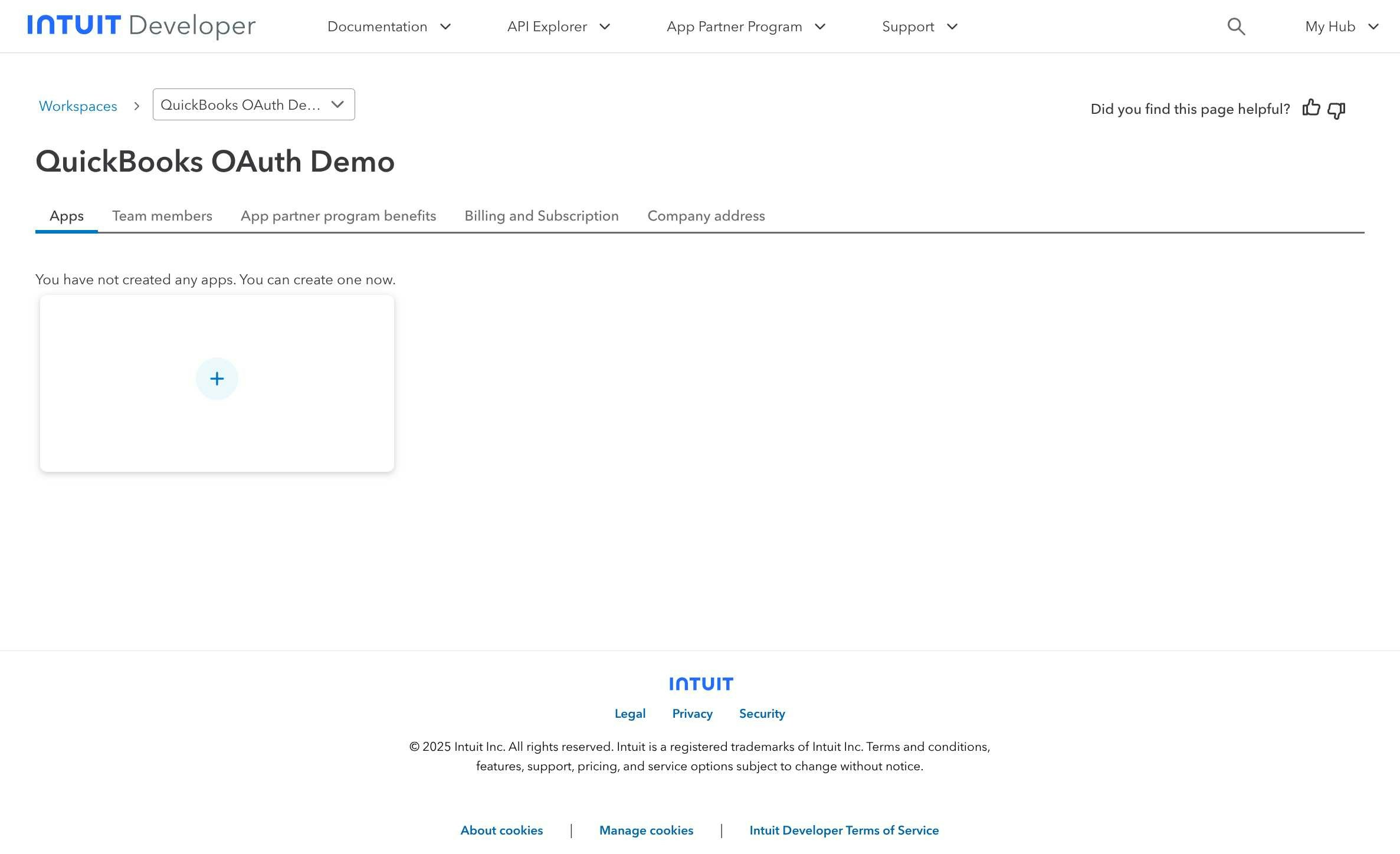Click the Intuit Developer logo
Image resolution: width=1400 pixels, height=854 pixels.
[x=142, y=26]
